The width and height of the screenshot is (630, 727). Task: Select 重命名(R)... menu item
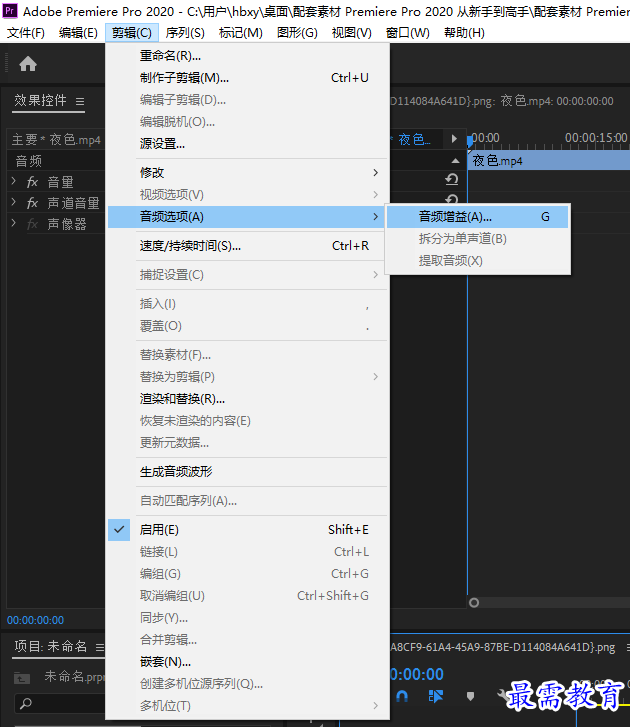point(248,56)
